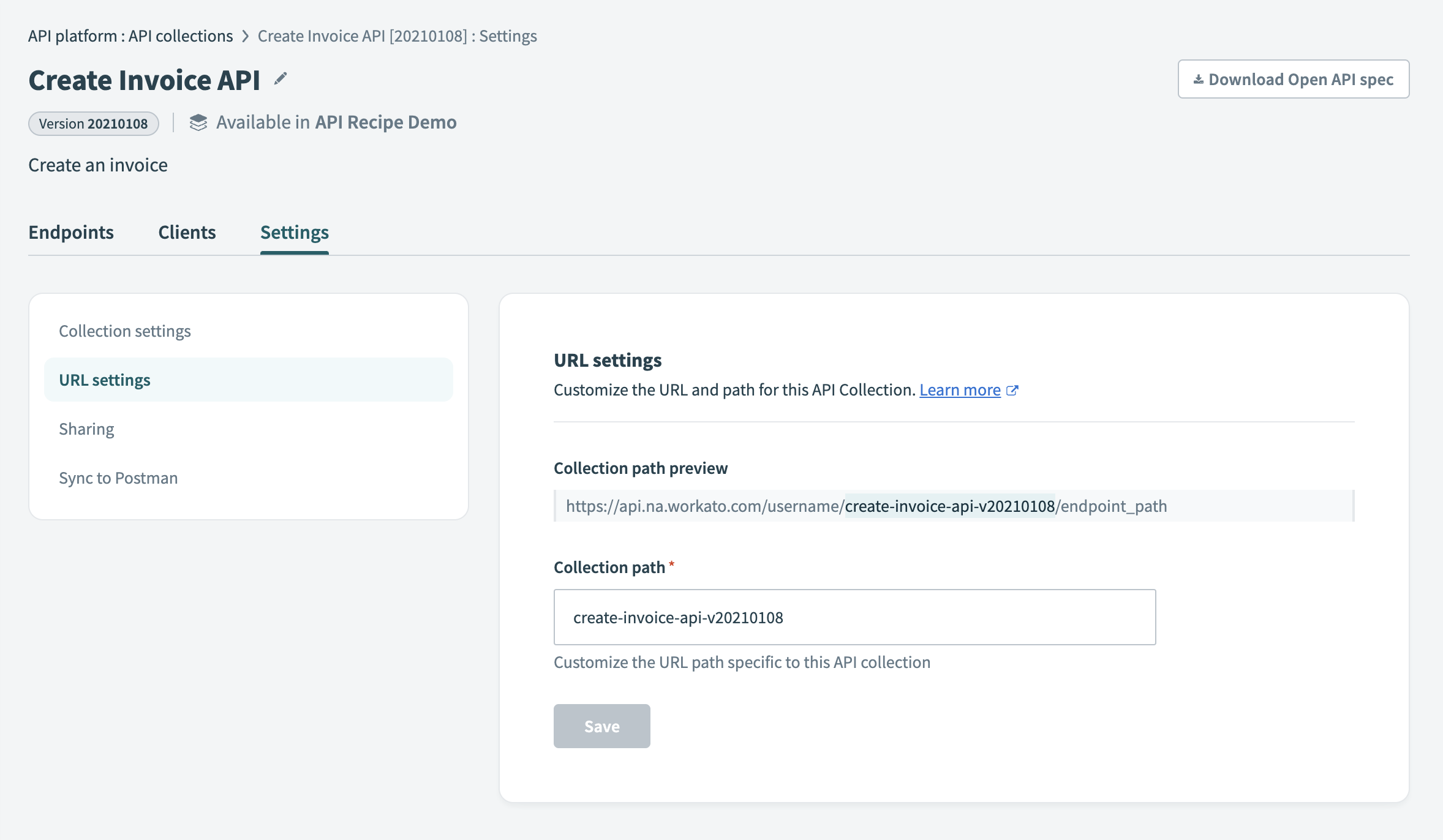Image resolution: width=1443 pixels, height=840 pixels.
Task: Open Sync to Postman settings
Action: click(x=118, y=478)
